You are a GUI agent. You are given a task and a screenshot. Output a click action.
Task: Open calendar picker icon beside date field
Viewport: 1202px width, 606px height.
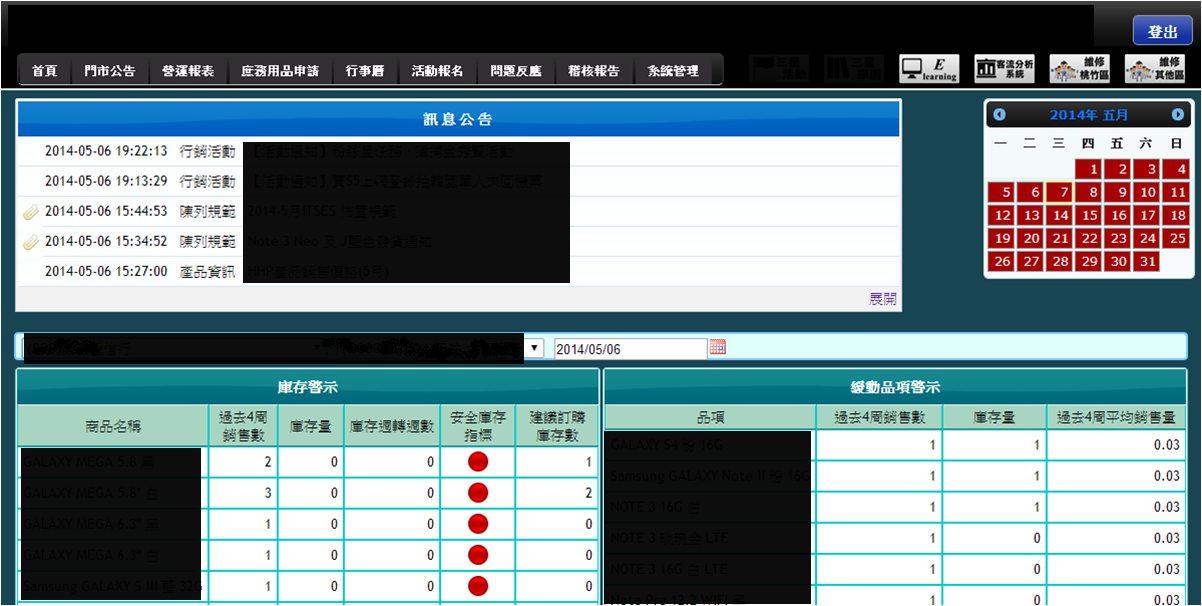tap(717, 347)
